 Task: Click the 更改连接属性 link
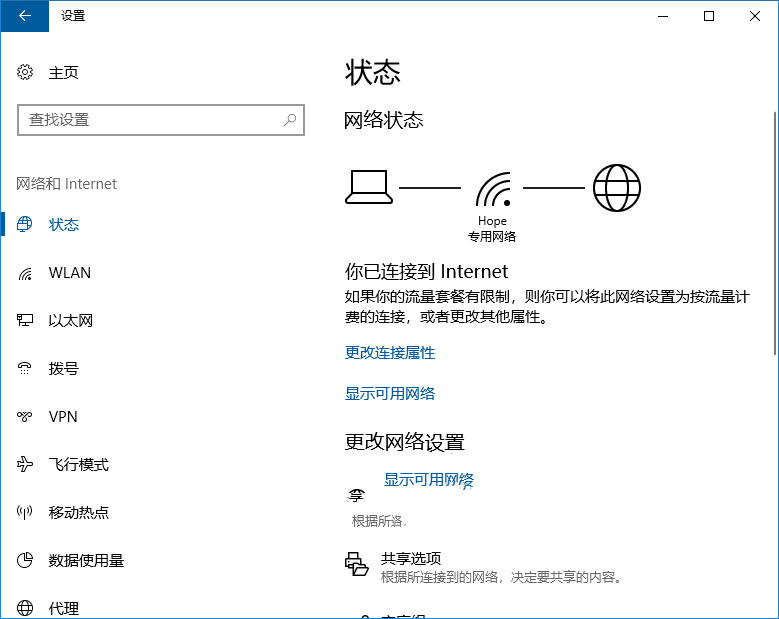pos(390,353)
